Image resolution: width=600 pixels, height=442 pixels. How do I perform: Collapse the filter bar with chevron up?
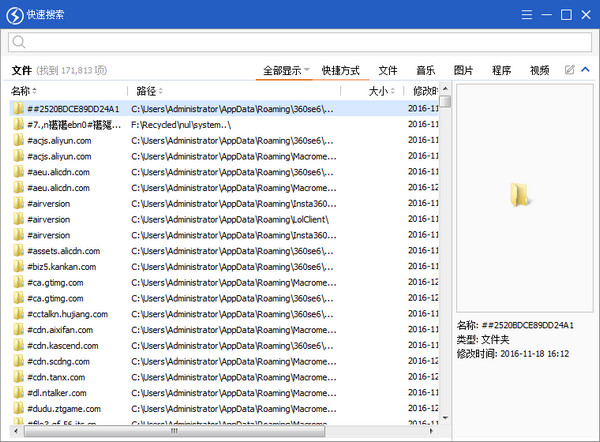585,70
